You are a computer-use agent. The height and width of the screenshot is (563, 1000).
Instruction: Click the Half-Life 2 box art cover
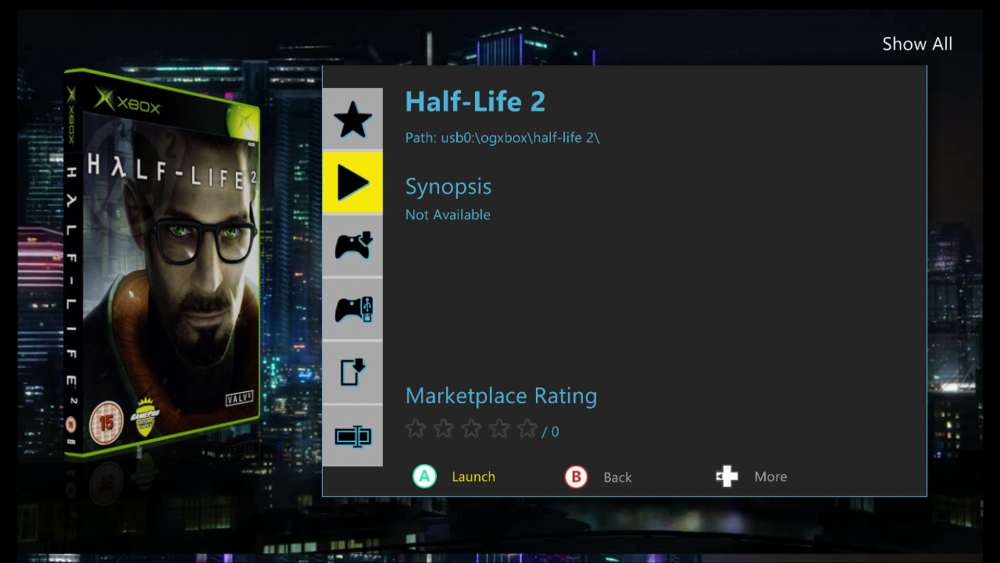click(x=161, y=263)
